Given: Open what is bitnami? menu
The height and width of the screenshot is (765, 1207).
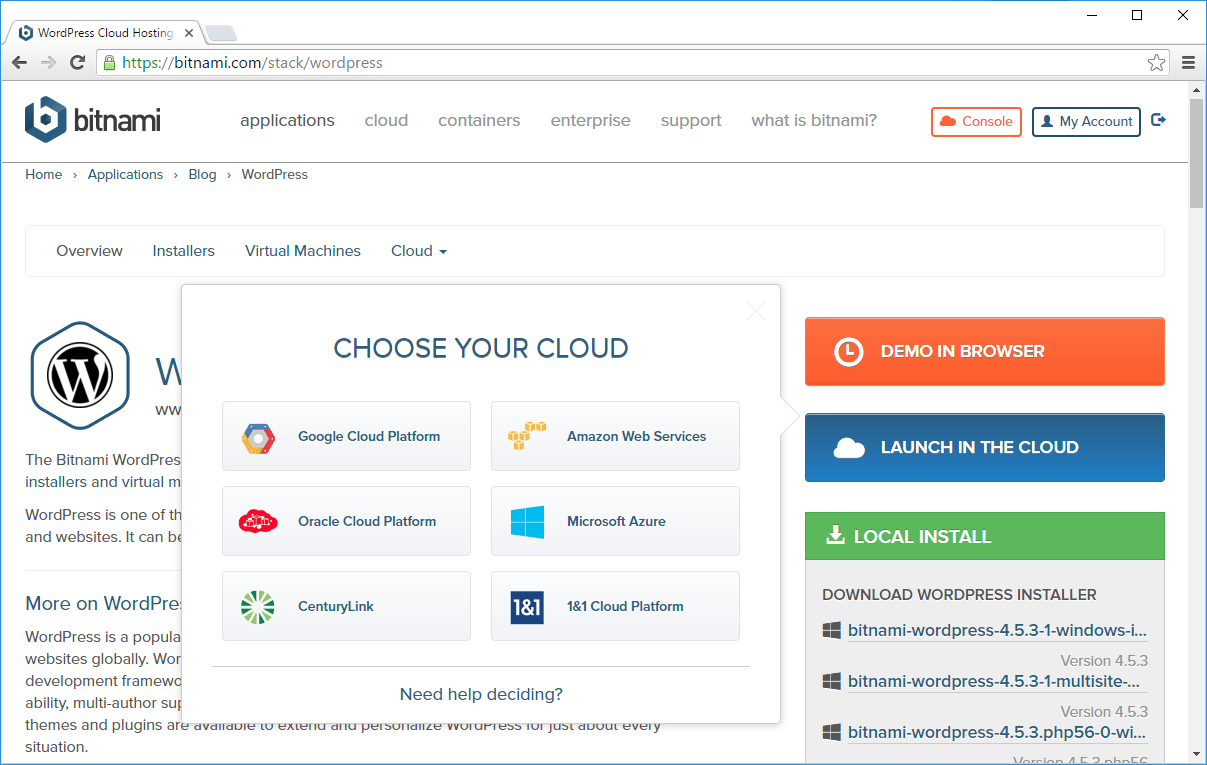Looking at the screenshot, I should 814,121.
